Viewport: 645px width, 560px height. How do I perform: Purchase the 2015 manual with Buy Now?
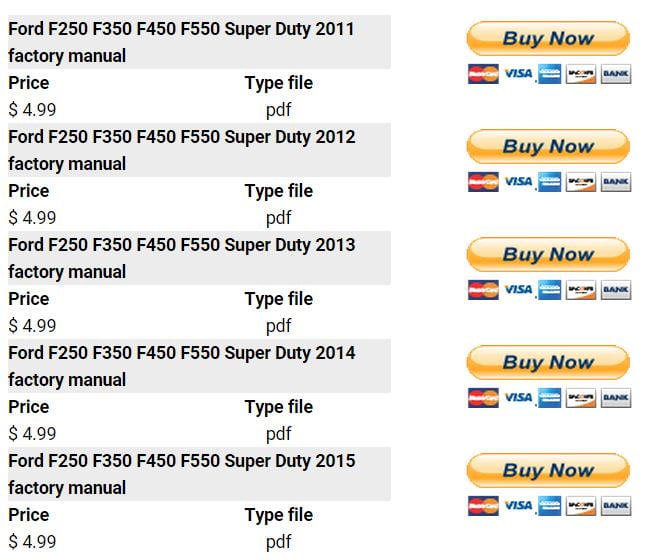coord(548,471)
